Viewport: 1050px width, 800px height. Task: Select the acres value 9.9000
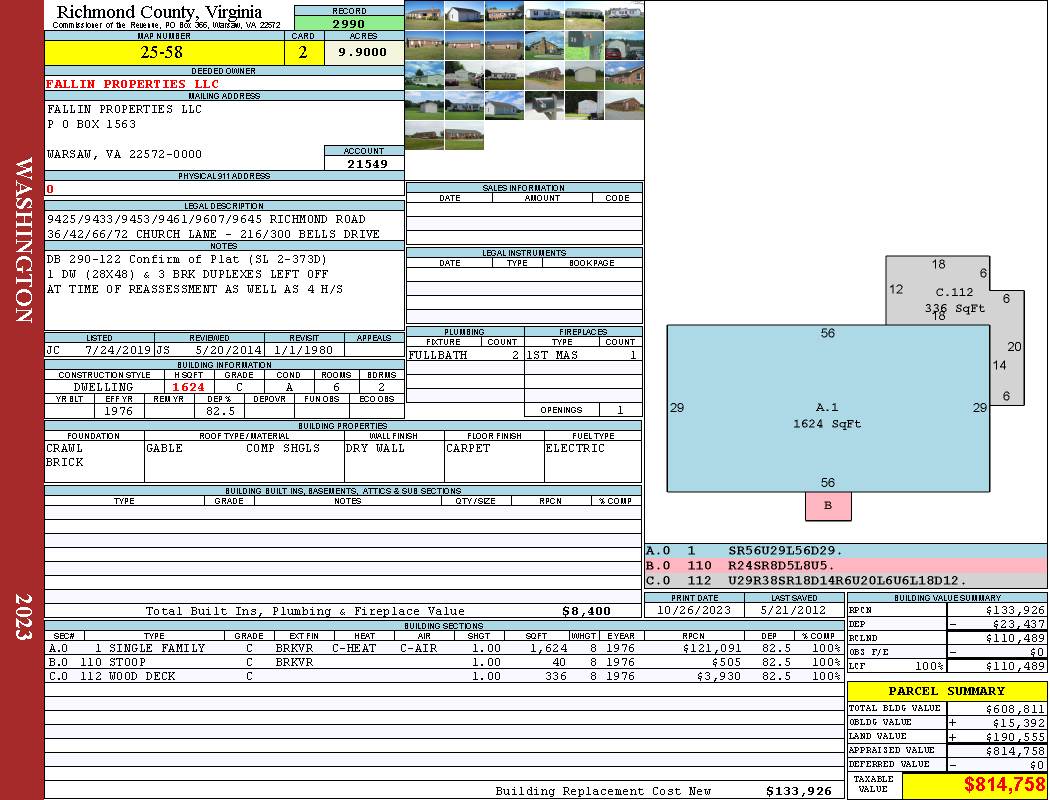tap(362, 52)
